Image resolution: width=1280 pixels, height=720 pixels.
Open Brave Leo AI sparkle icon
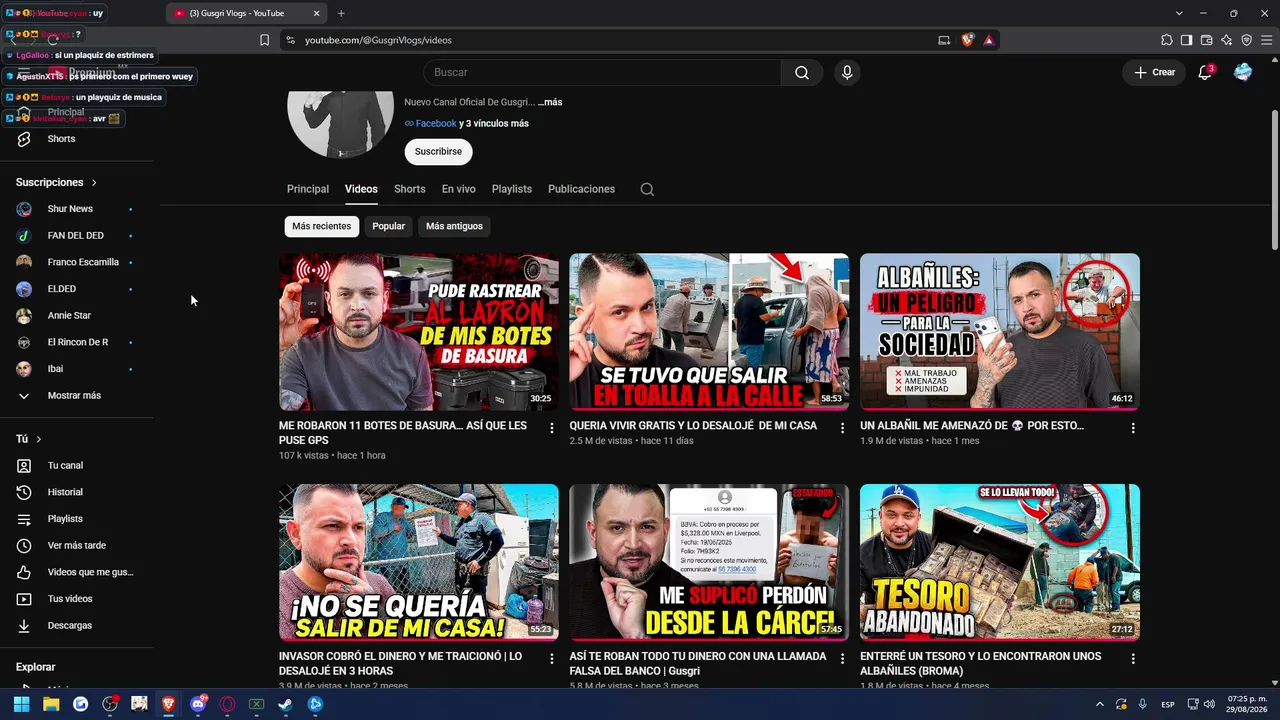[x=1227, y=40]
